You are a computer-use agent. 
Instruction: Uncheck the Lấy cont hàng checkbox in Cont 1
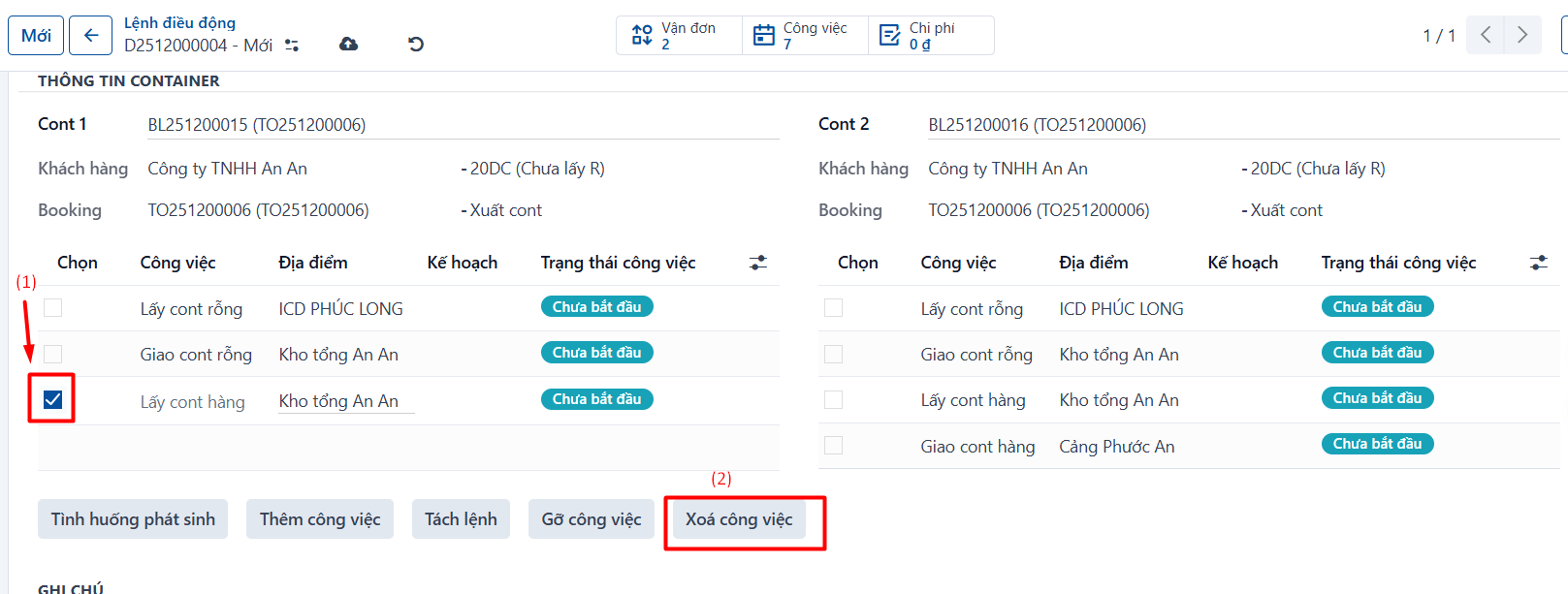coord(52,399)
